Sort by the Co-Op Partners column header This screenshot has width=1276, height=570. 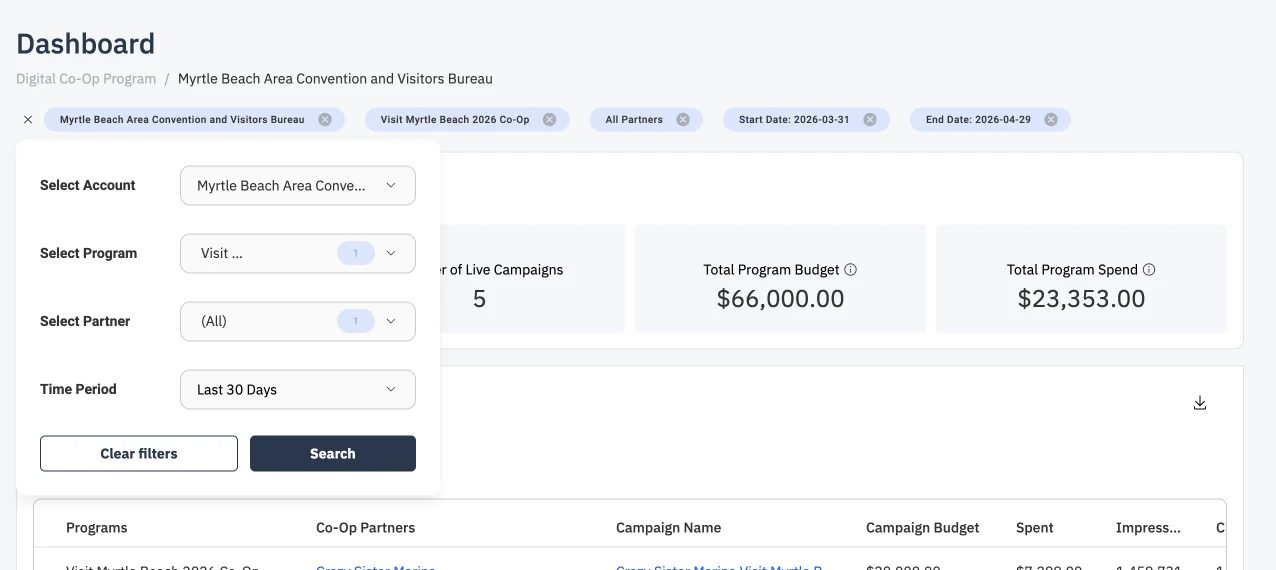[365, 528]
